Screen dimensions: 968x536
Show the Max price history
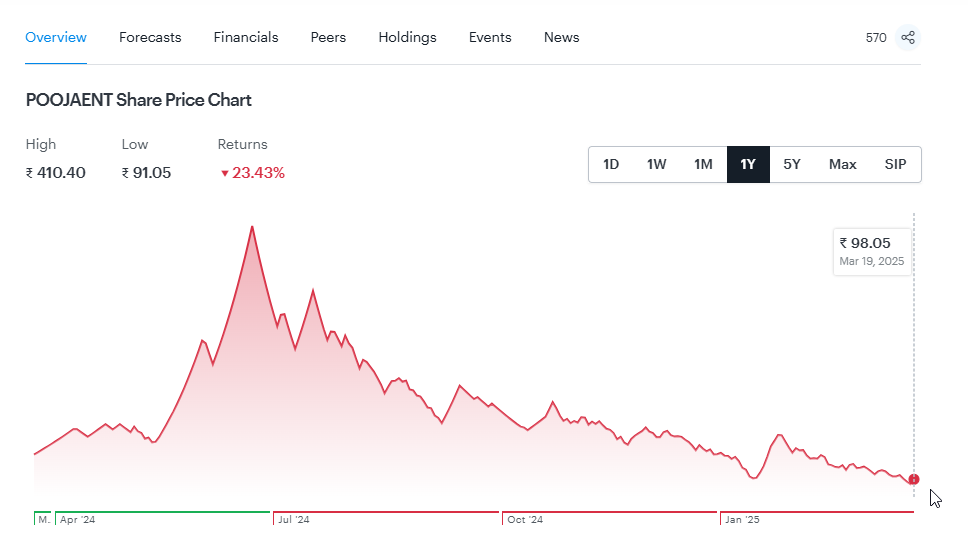pyautogui.click(x=842, y=164)
